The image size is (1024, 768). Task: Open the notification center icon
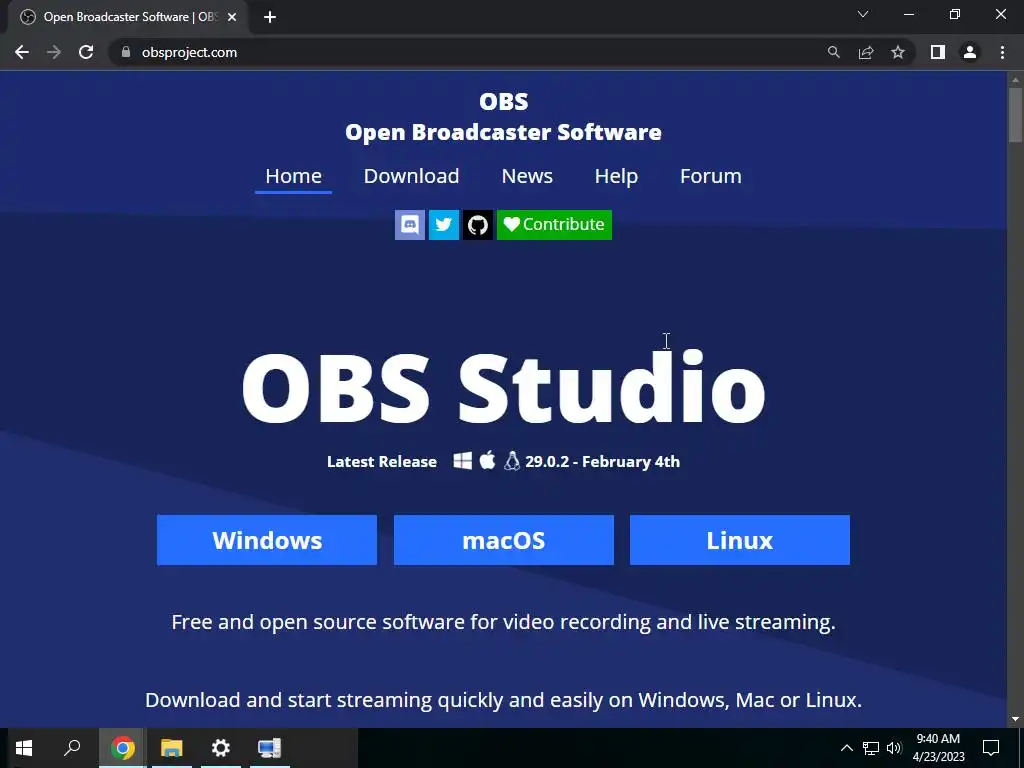click(991, 748)
